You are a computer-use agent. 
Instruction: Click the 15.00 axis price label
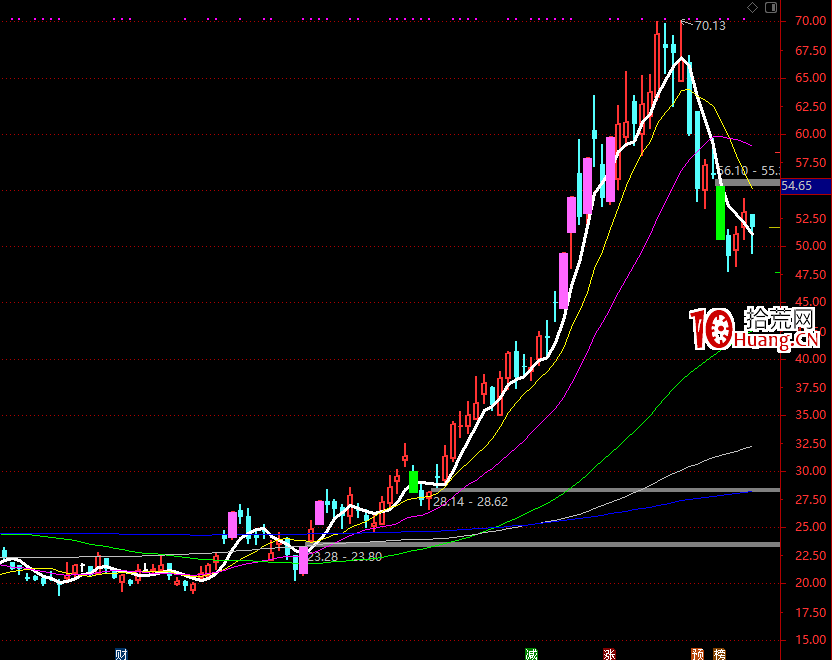click(810, 640)
